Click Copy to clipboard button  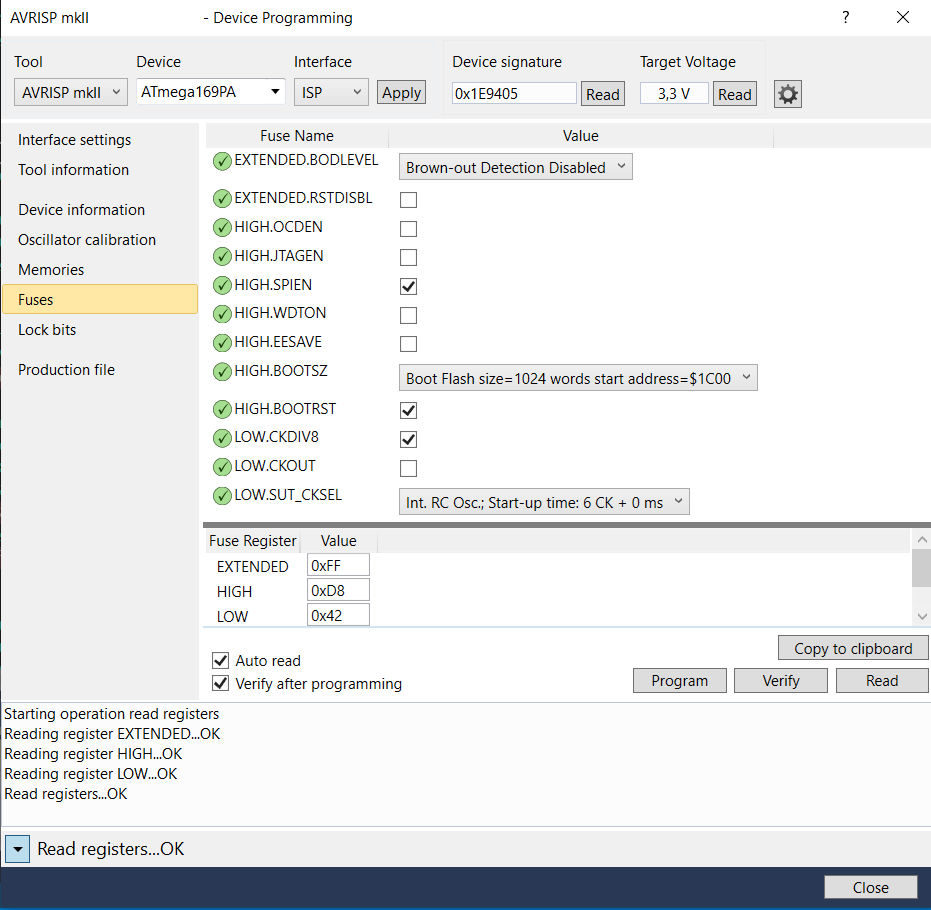point(853,648)
